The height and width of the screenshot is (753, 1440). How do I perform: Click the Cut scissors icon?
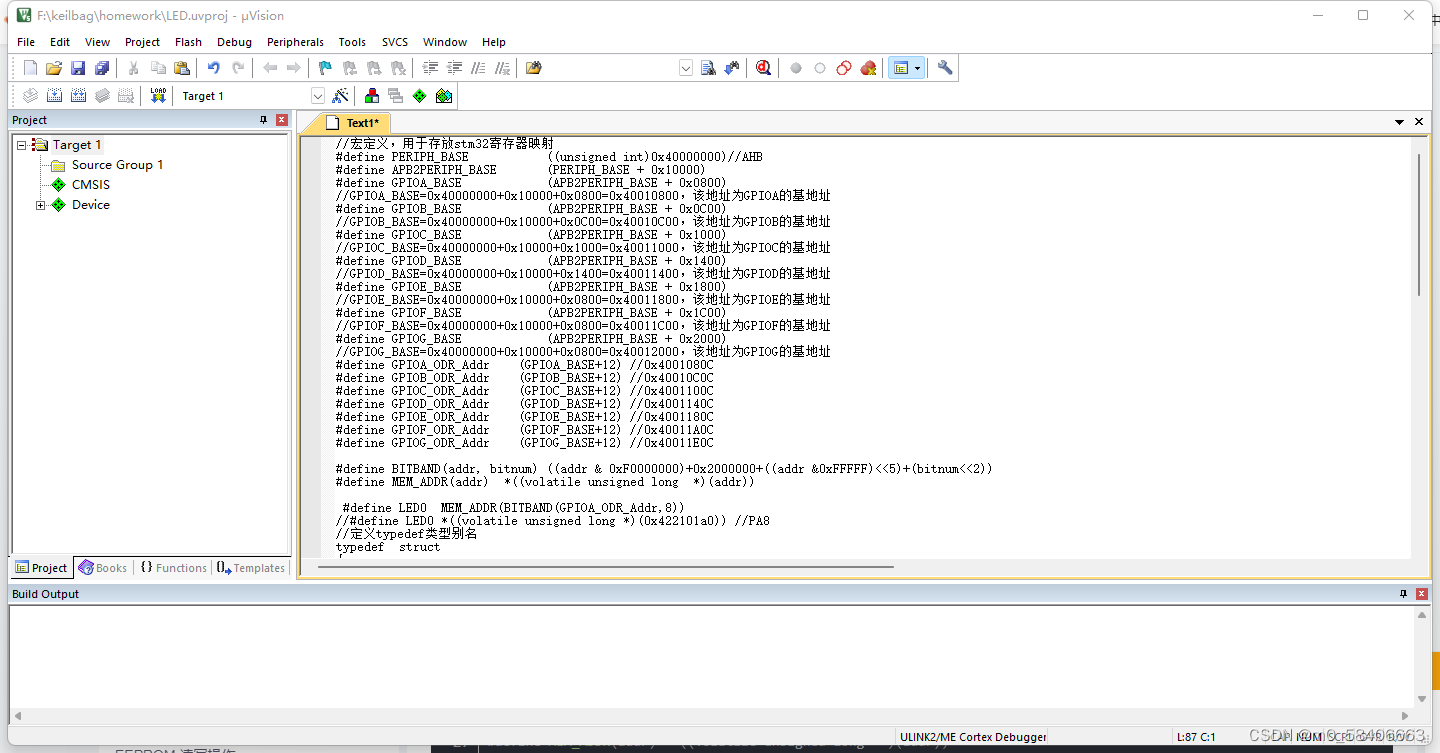pyautogui.click(x=133, y=68)
